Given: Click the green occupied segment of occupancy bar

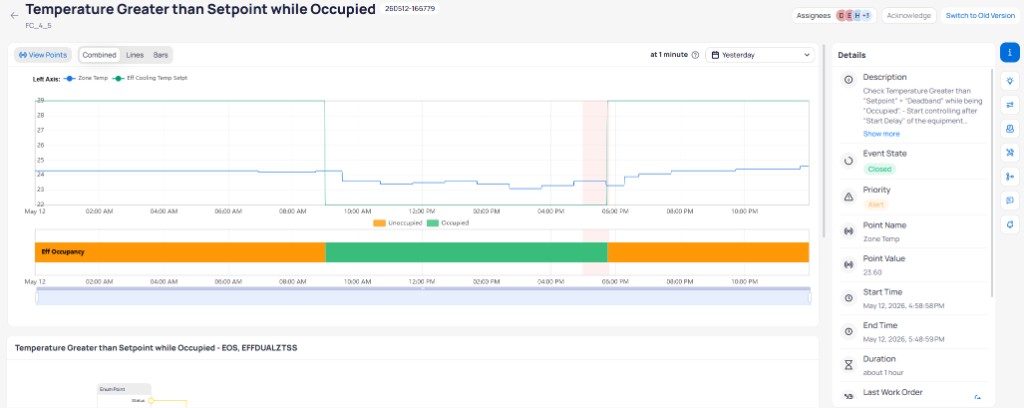Looking at the screenshot, I should click(x=466, y=252).
